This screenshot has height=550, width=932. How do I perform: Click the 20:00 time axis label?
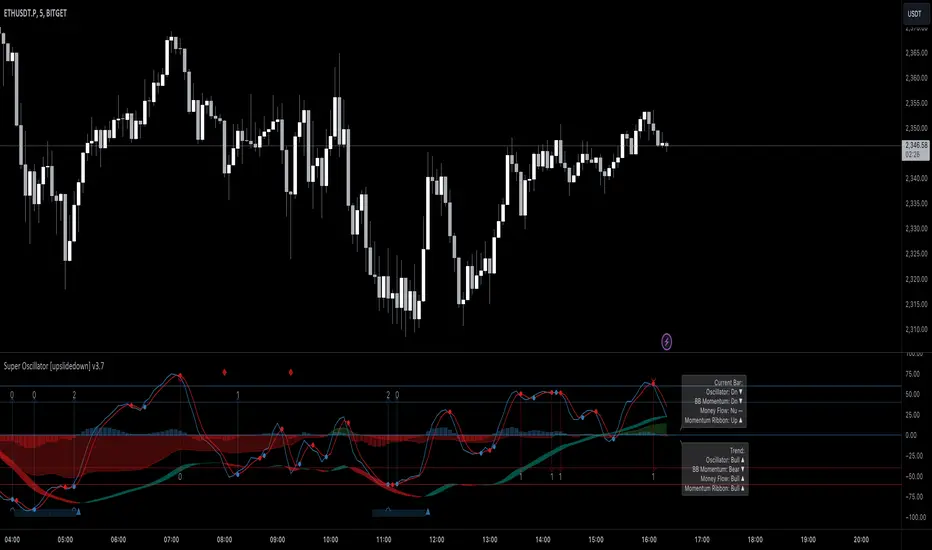pyautogui.click(x=861, y=540)
